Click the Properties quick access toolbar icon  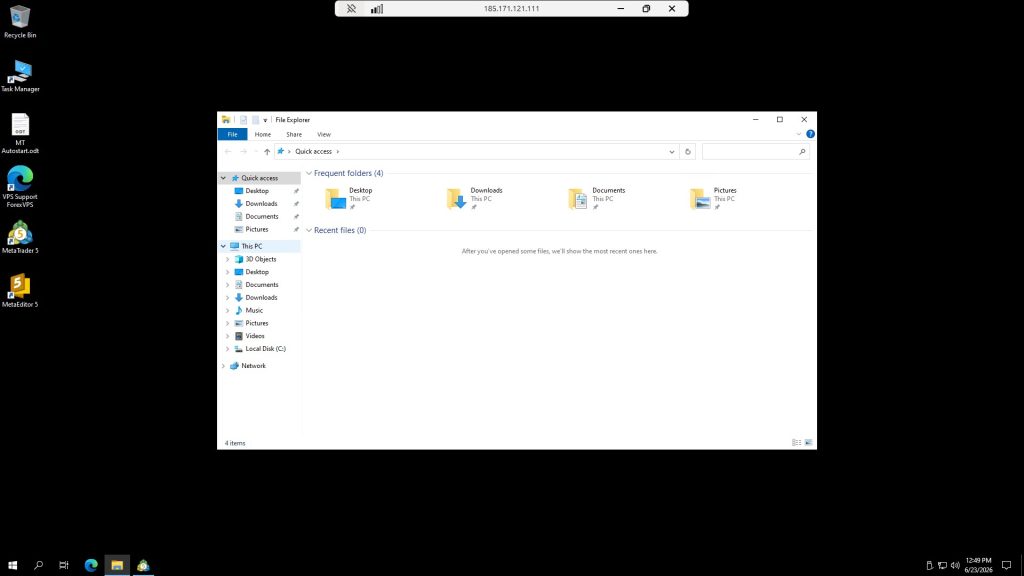click(x=243, y=120)
